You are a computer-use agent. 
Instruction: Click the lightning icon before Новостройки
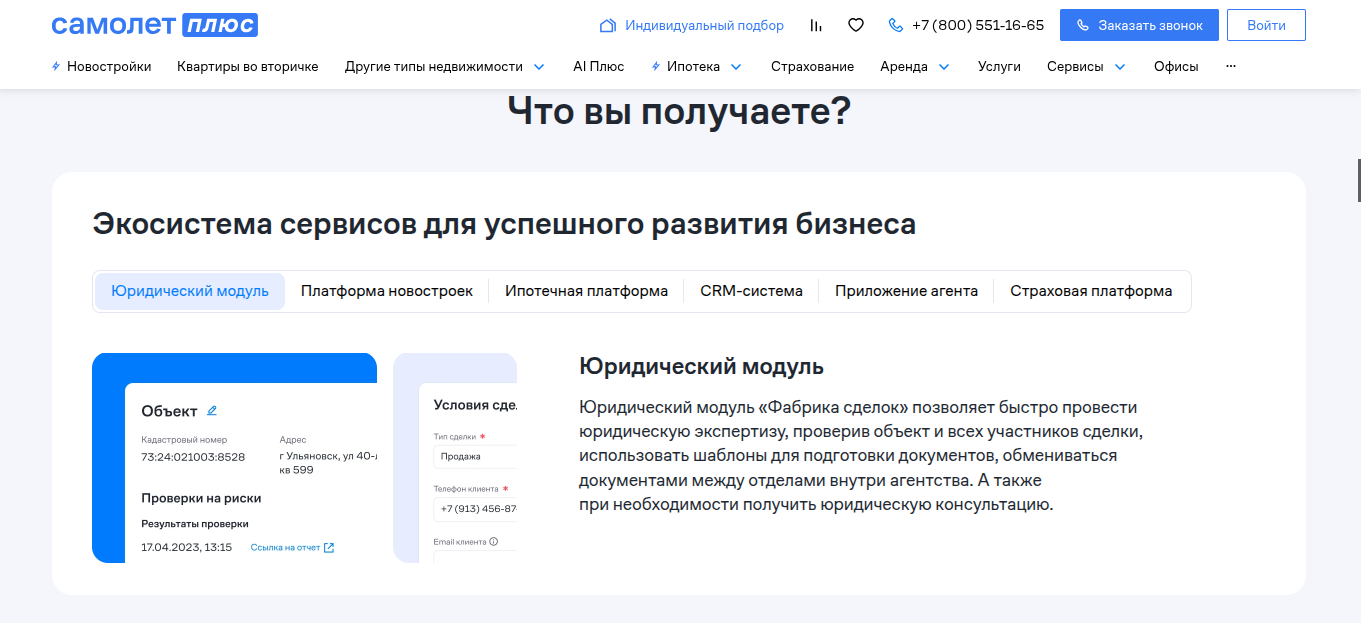click(x=56, y=66)
